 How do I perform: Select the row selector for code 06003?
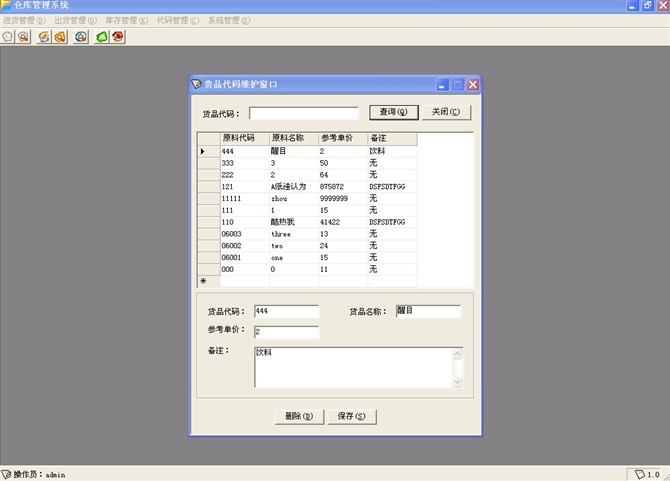point(209,234)
